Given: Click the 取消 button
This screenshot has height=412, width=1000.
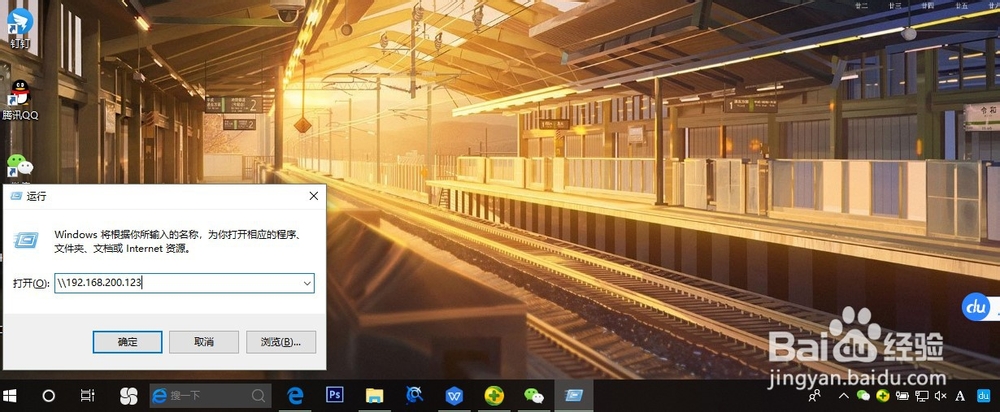Looking at the screenshot, I should [204, 342].
